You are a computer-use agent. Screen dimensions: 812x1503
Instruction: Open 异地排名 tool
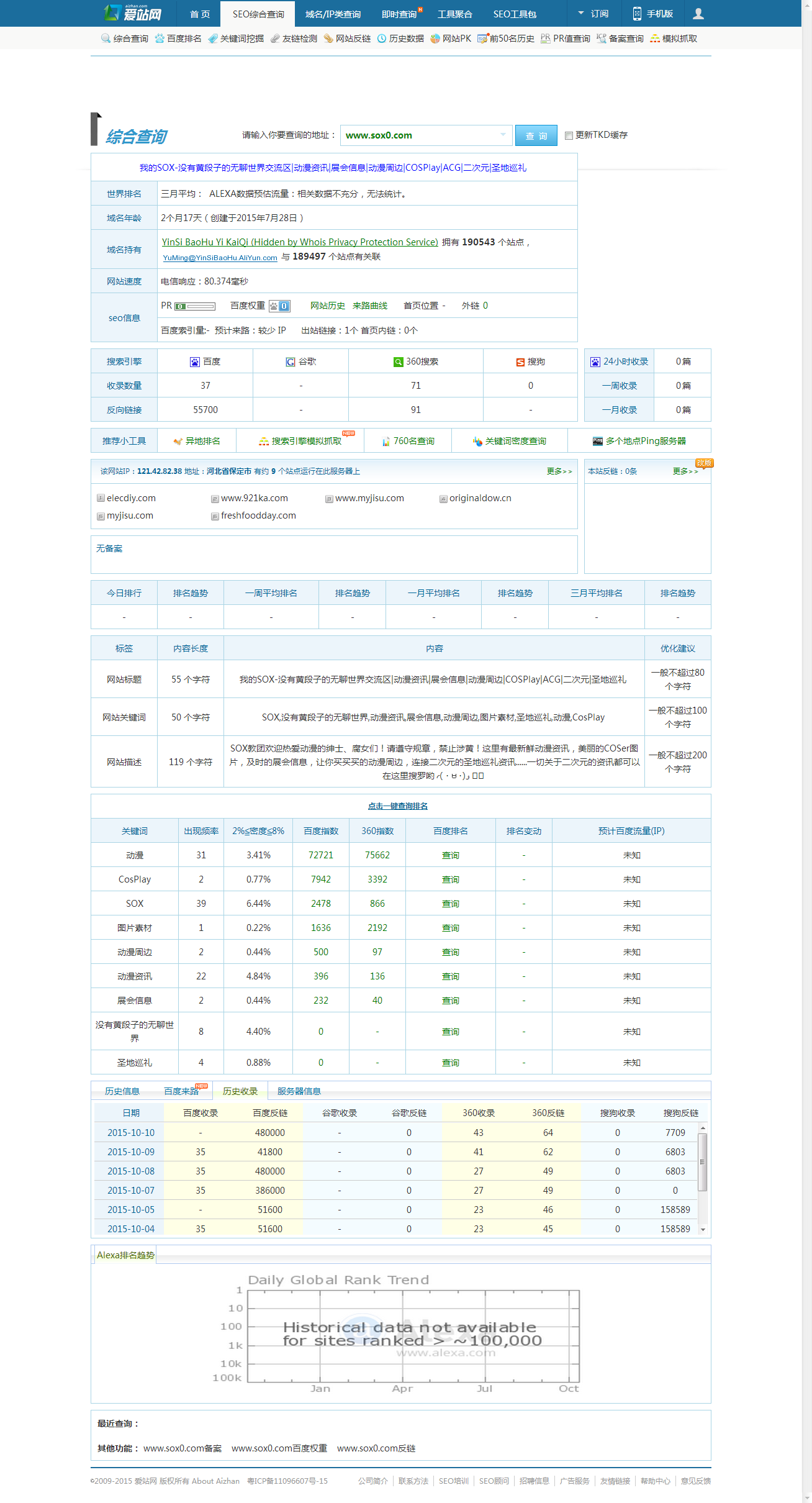pos(197,441)
